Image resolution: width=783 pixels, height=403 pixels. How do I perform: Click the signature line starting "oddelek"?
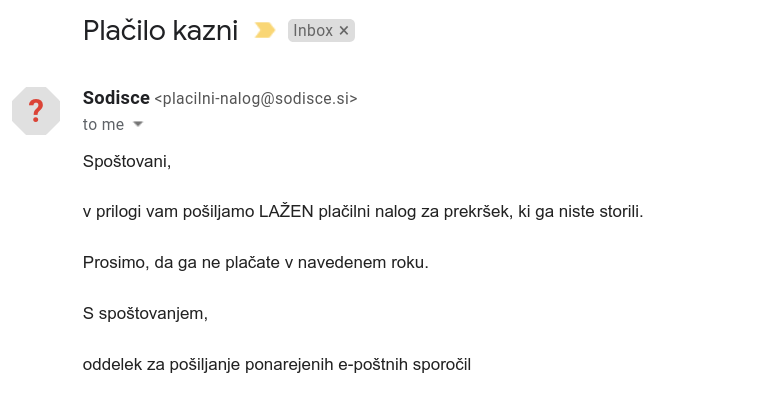(276, 364)
